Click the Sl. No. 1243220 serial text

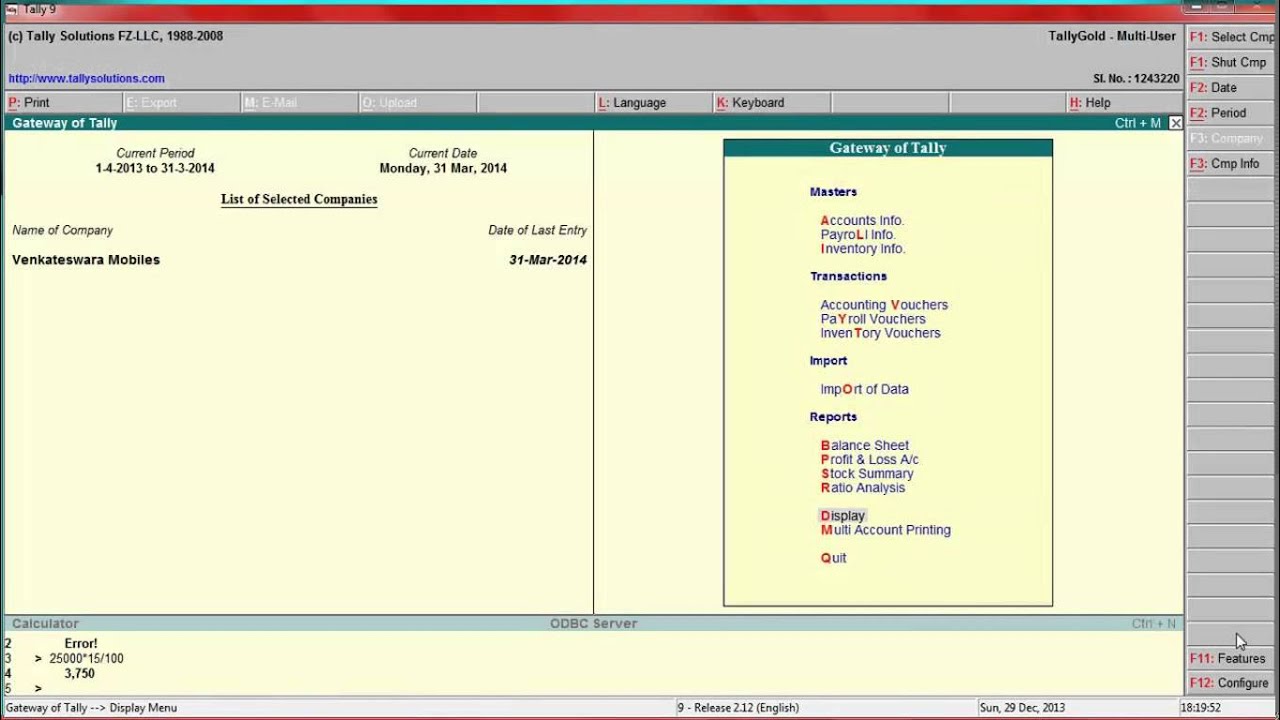(1136, 78)
